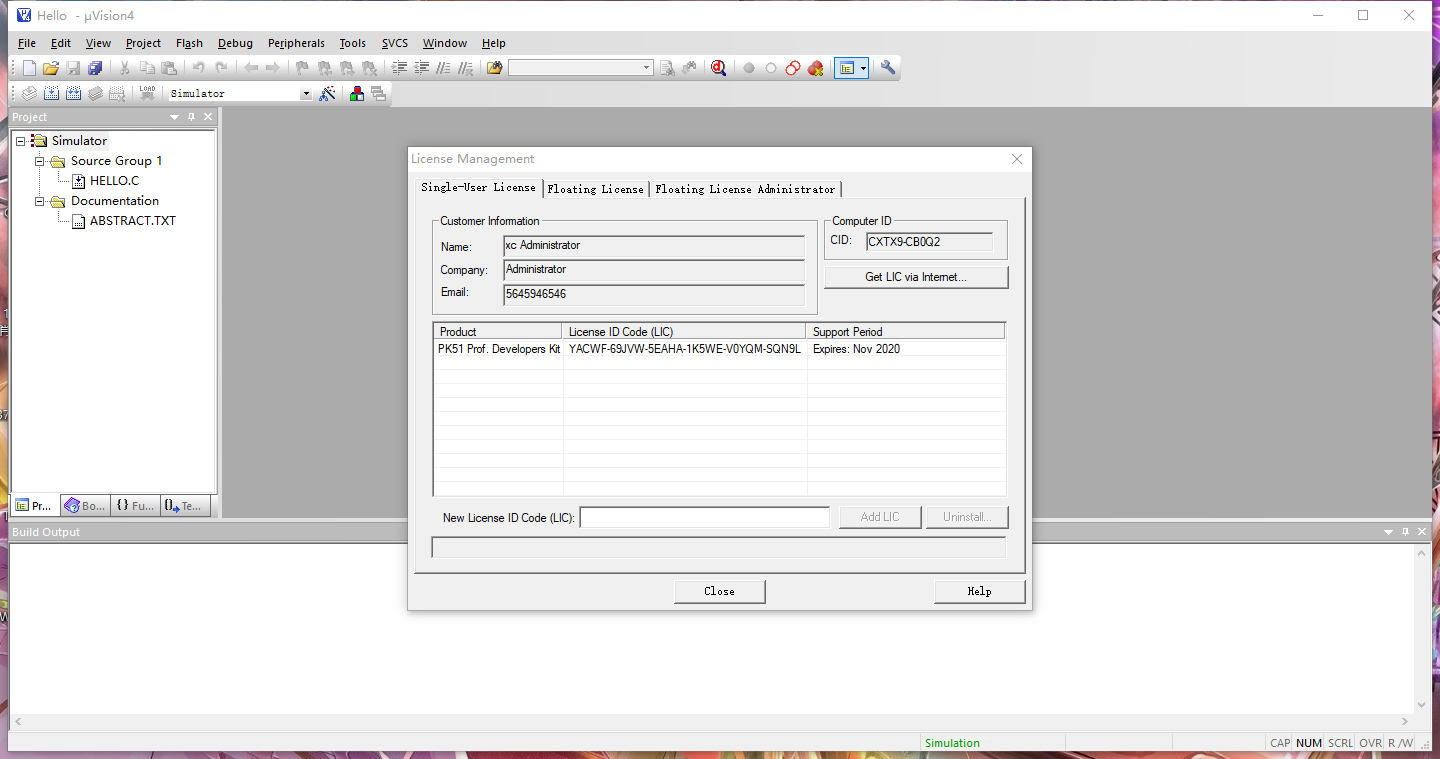Pin the Project panel
The image size is (1440, 759).
tap(192, 117)
